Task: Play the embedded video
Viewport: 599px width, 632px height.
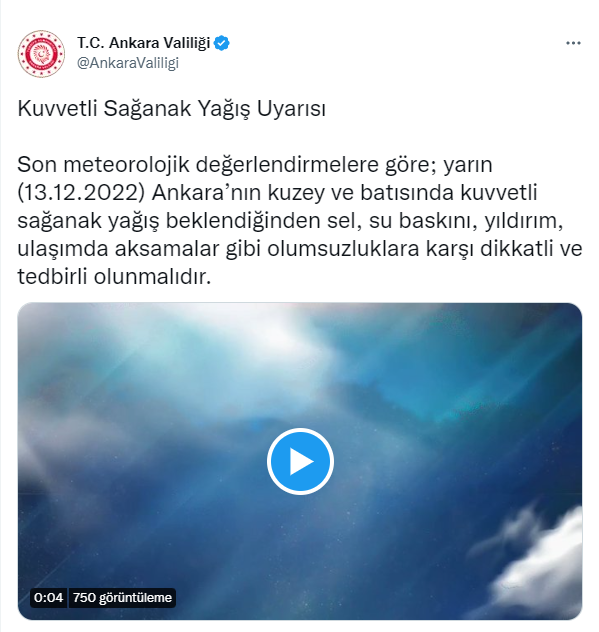Action: (300, 462)
